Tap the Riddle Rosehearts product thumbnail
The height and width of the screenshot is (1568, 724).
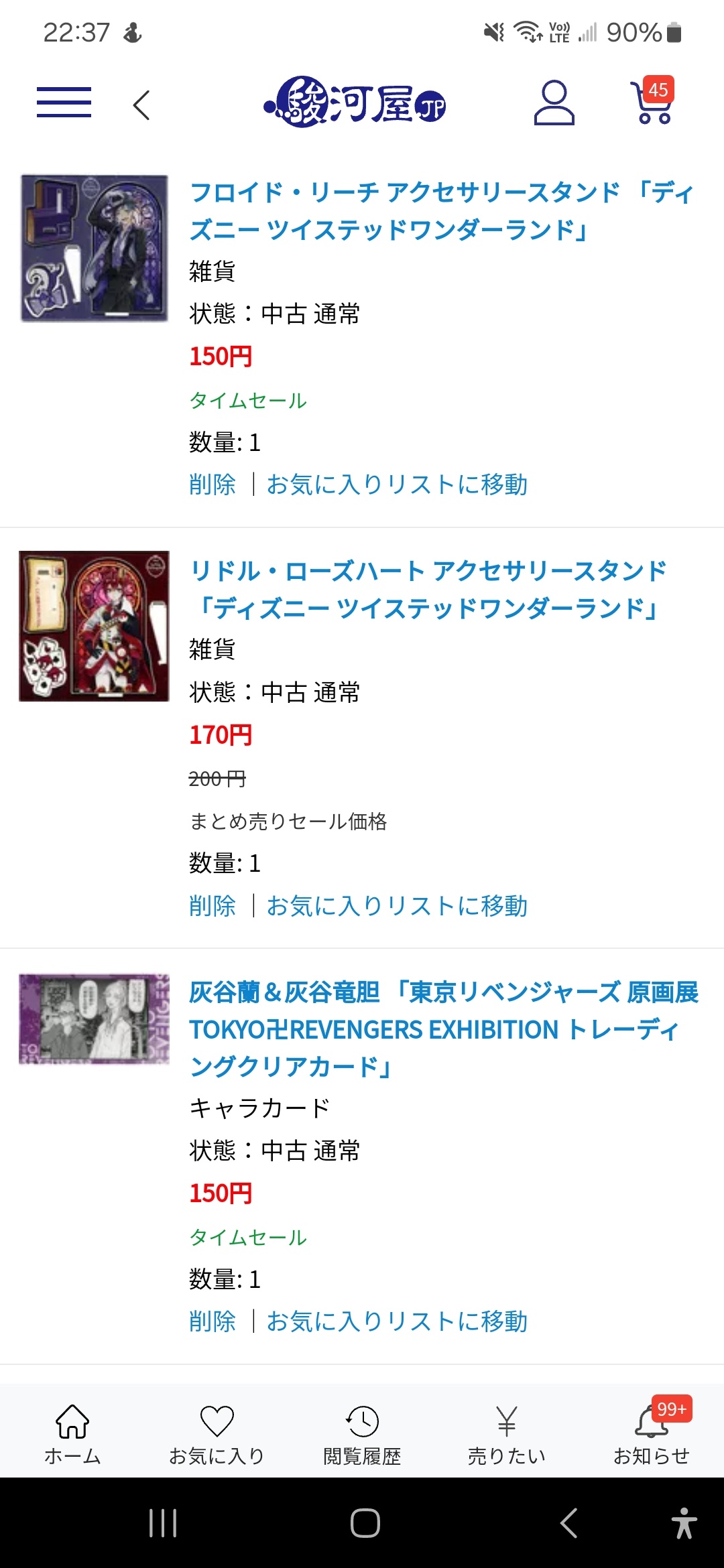[x=94, y=626]
